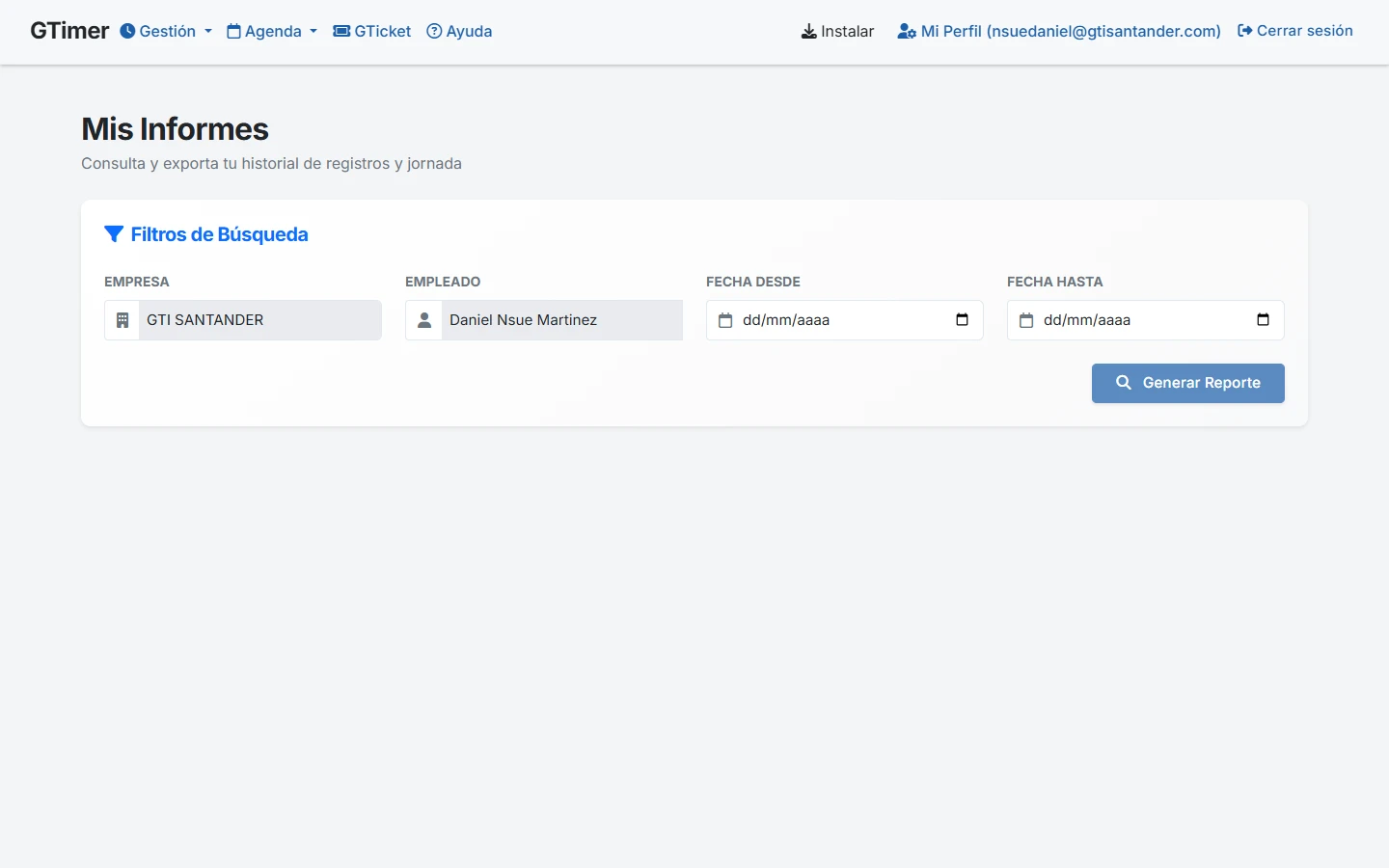The height and width of the screenshot is (868, 1389).
Task: Click the logout arrow icon beside Cerrar sesión
Action: (x=1245, y=31)
